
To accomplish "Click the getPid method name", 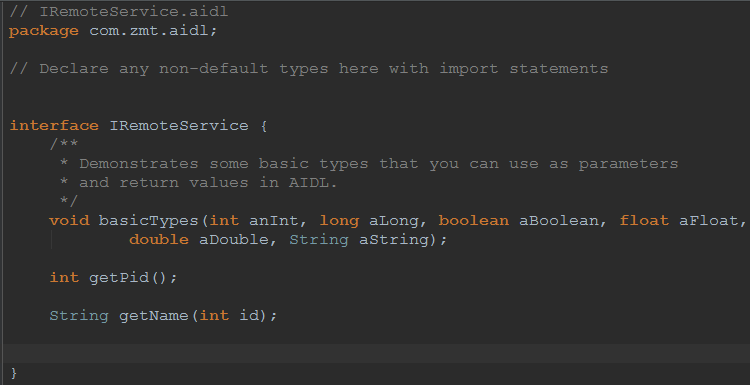I will click(x=119, y=277).
